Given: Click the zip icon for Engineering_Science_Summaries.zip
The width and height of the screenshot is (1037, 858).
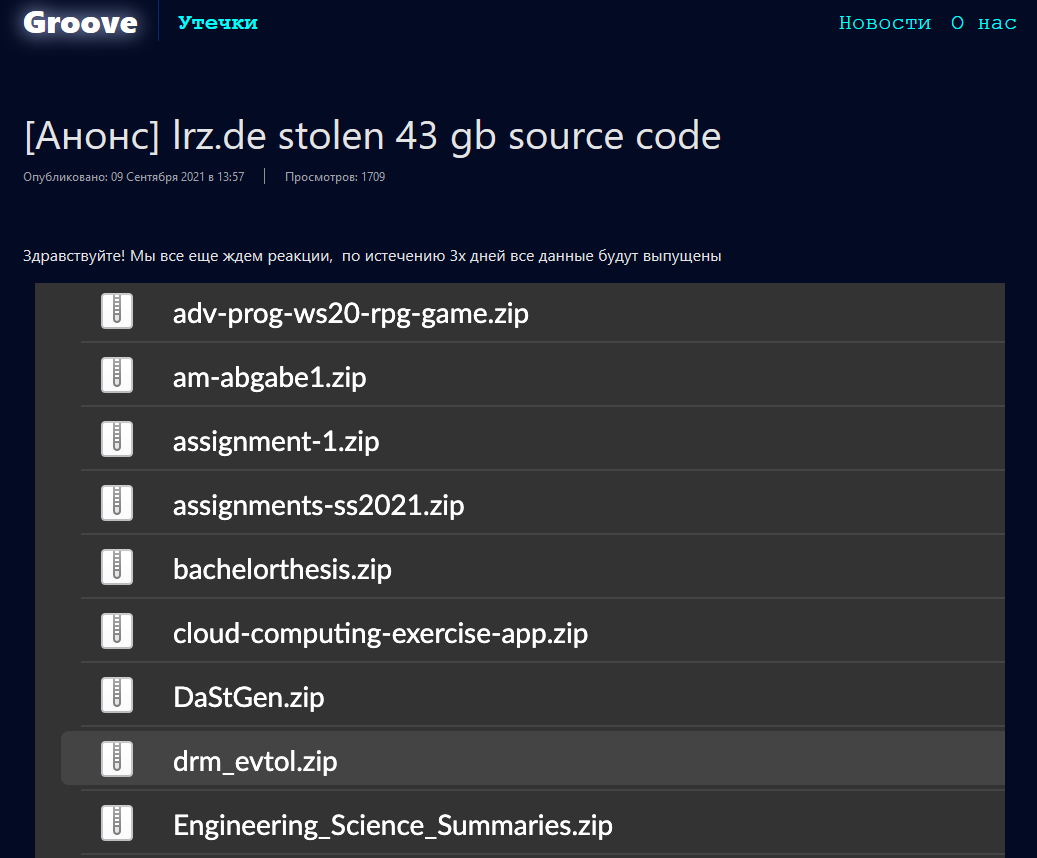Looking at the screenshot, I should [117, 824].
